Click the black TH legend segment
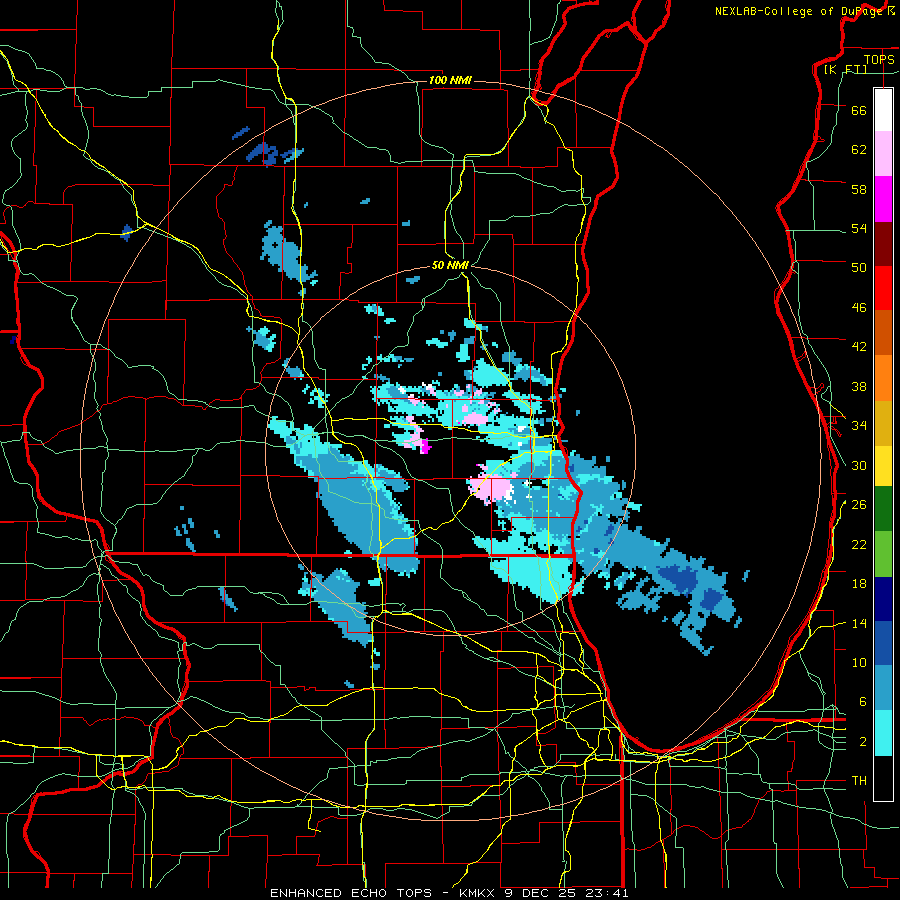 [x=883, y=777]
